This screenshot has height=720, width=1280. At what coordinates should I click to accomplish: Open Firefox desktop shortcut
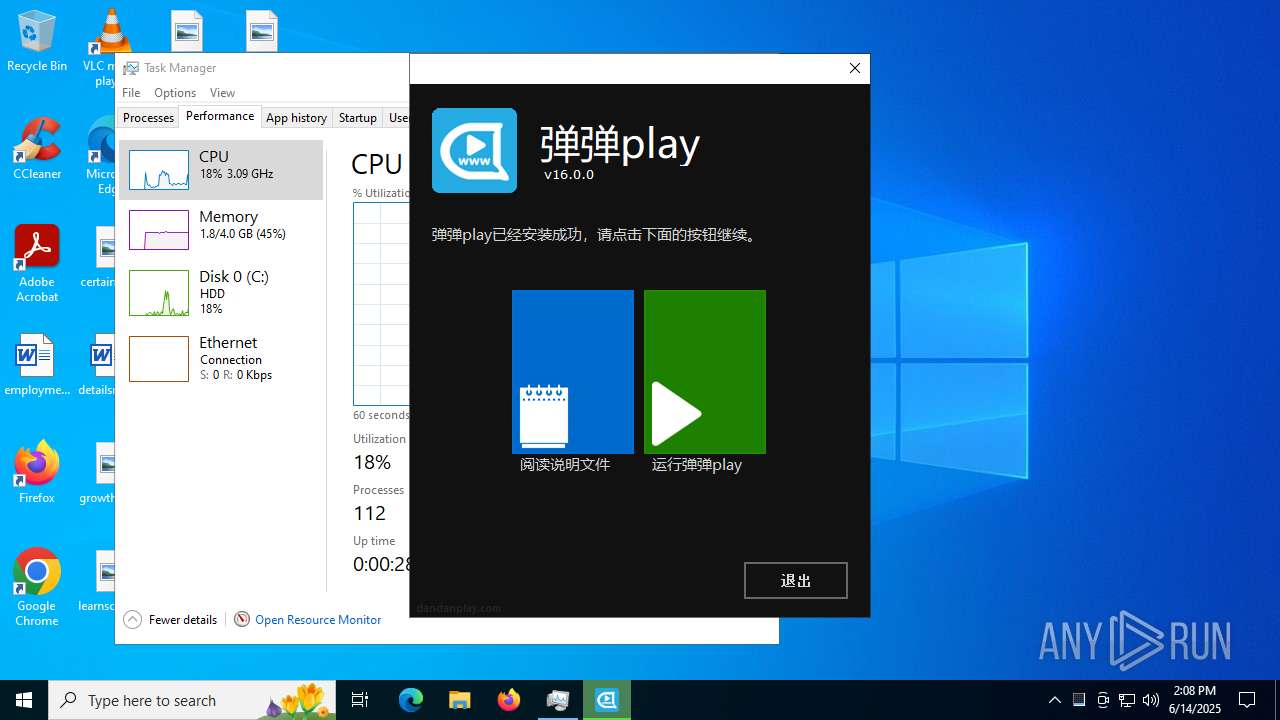point(37,473)
